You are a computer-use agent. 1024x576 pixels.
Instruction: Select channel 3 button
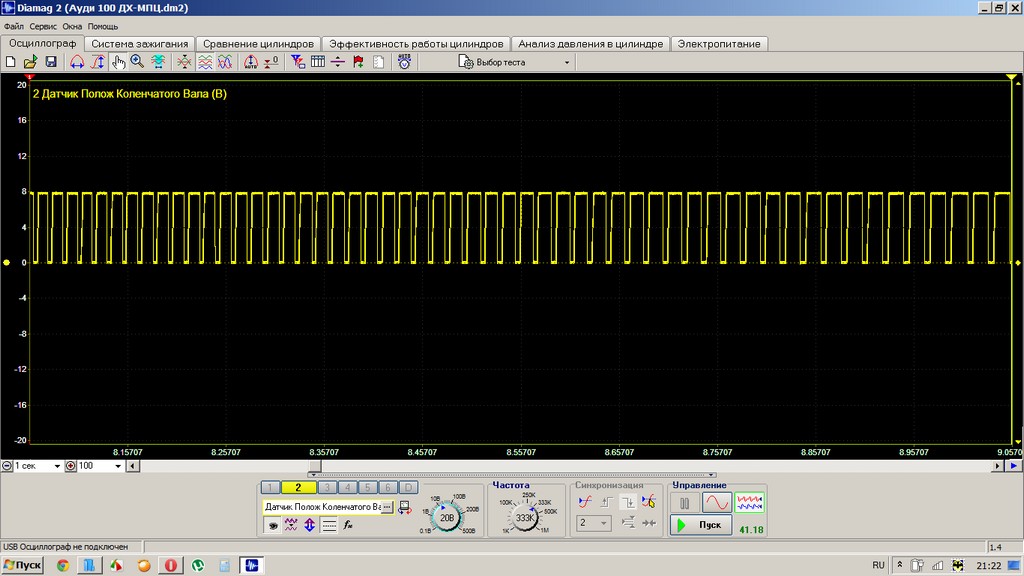pyautogui.click(x=327, y=487)
